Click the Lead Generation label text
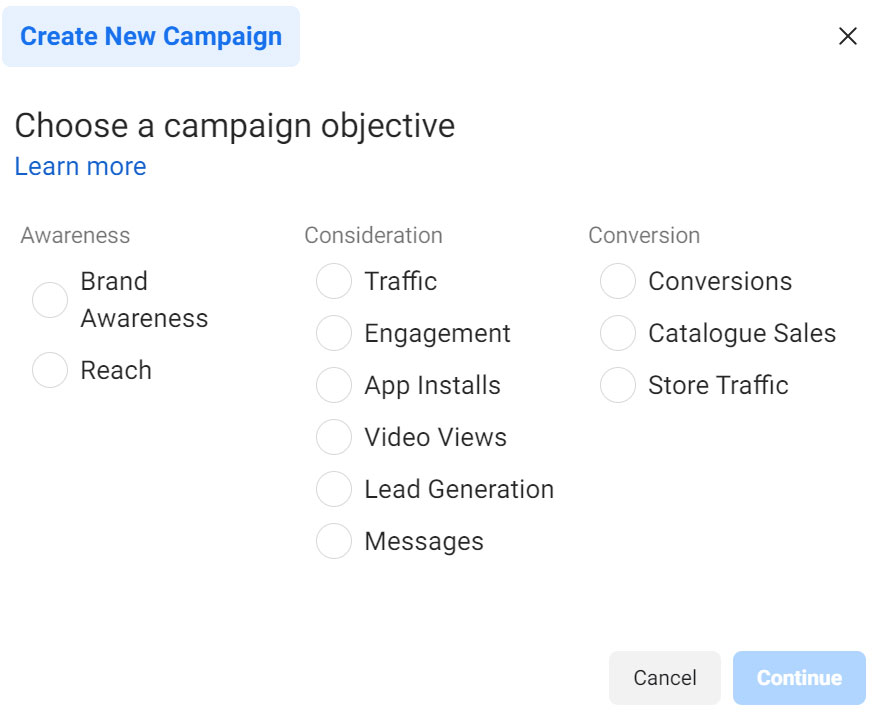This screenshot has width=881, height=715. [x=459, y=490]
